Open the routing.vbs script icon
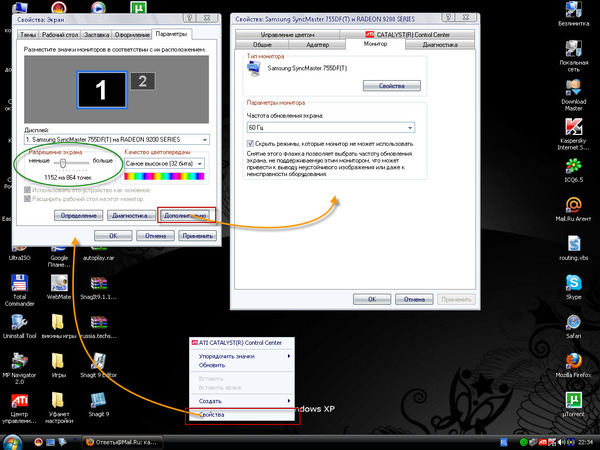 [573, 244]
